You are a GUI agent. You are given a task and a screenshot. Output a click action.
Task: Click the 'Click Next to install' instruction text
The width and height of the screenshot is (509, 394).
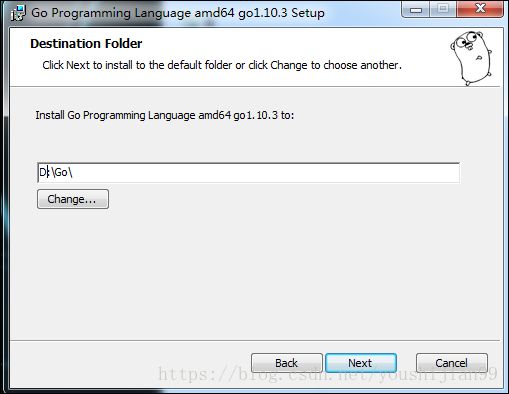[x=222, y=65]
